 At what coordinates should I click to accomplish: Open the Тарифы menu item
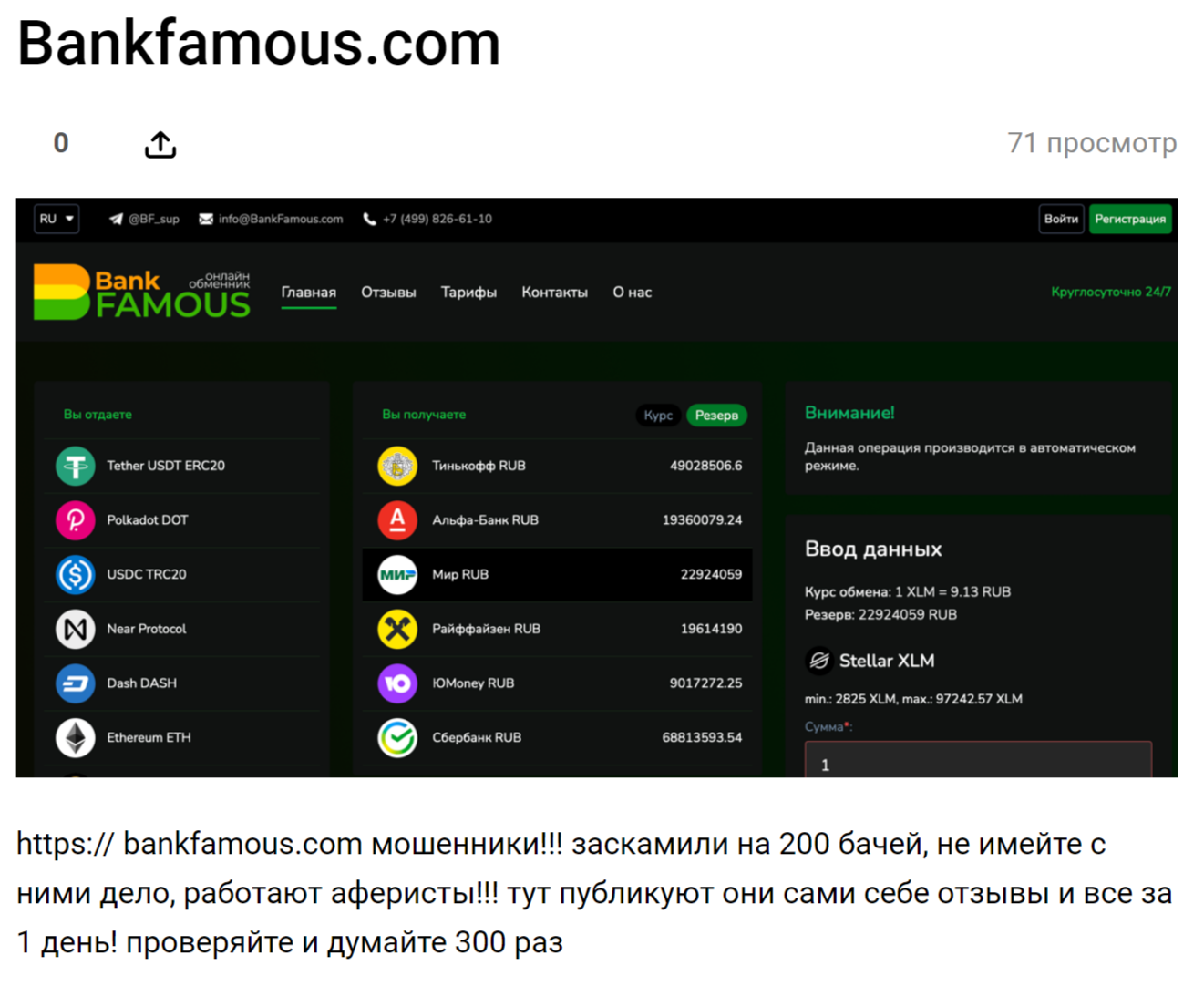[x=468, y=293]
